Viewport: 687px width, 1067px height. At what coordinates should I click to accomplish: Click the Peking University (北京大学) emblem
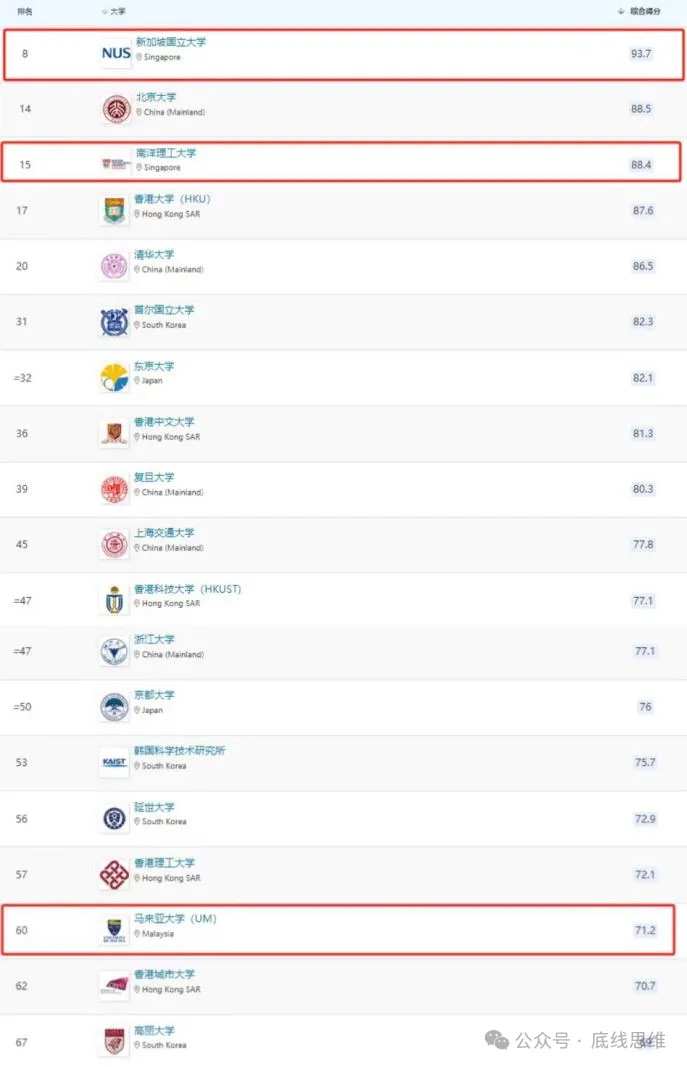[x=115, y=109]
